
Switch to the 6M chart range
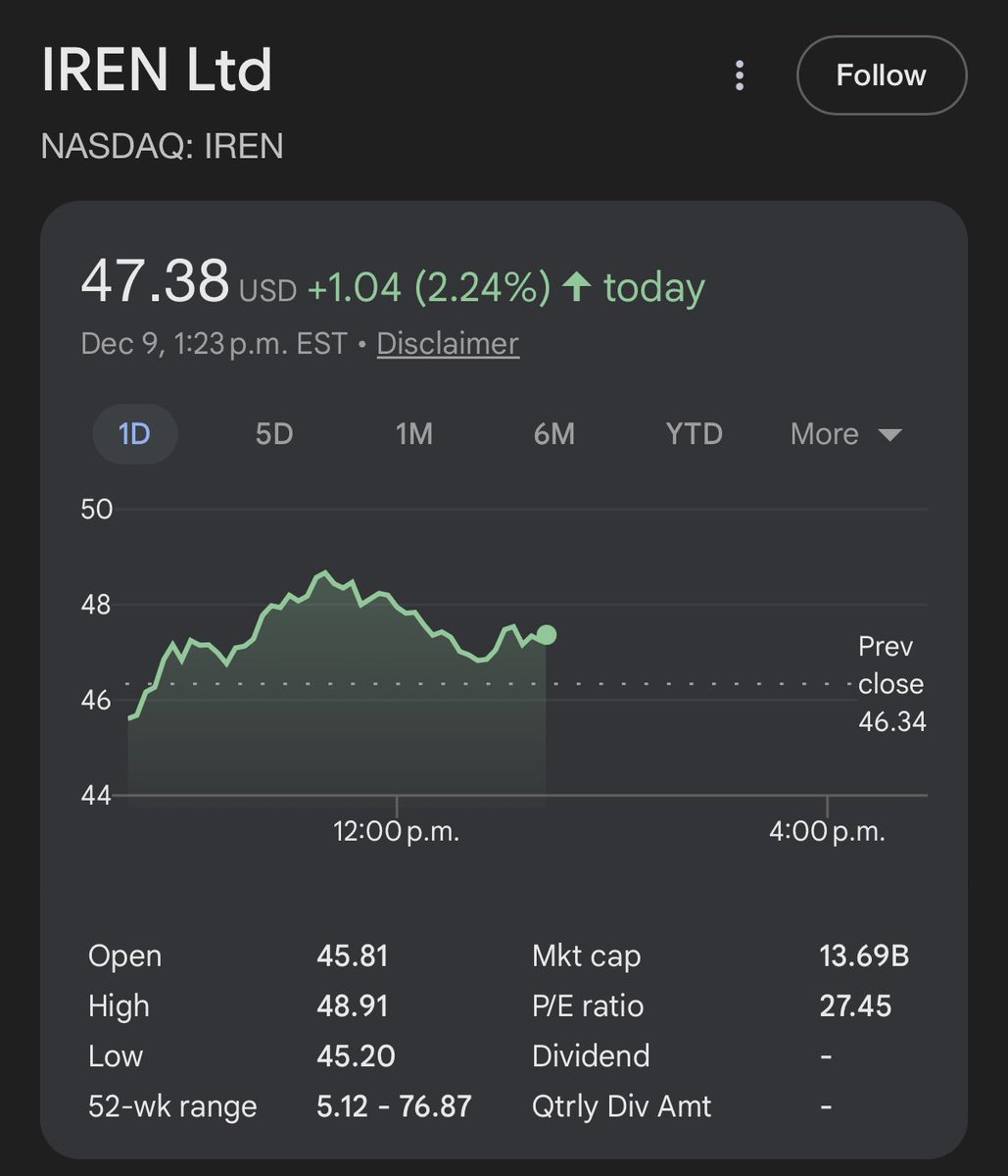pyautogui.click(x=554, y=433)
